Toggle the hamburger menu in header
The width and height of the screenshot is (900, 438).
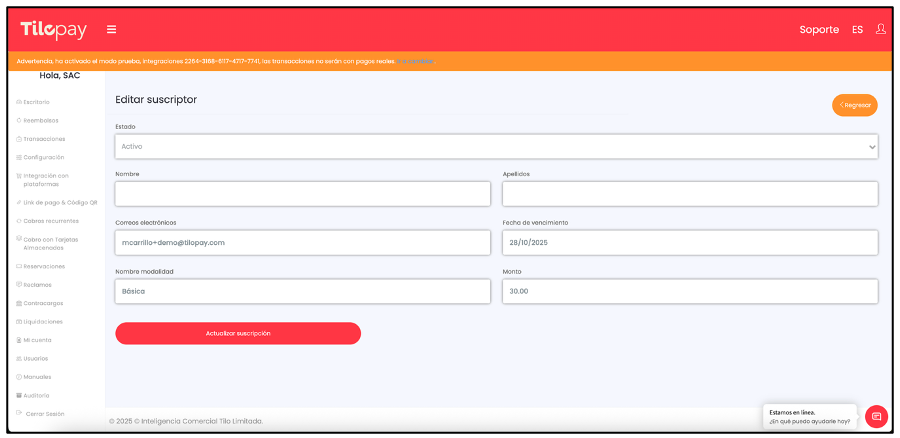[x=111, y=30]
